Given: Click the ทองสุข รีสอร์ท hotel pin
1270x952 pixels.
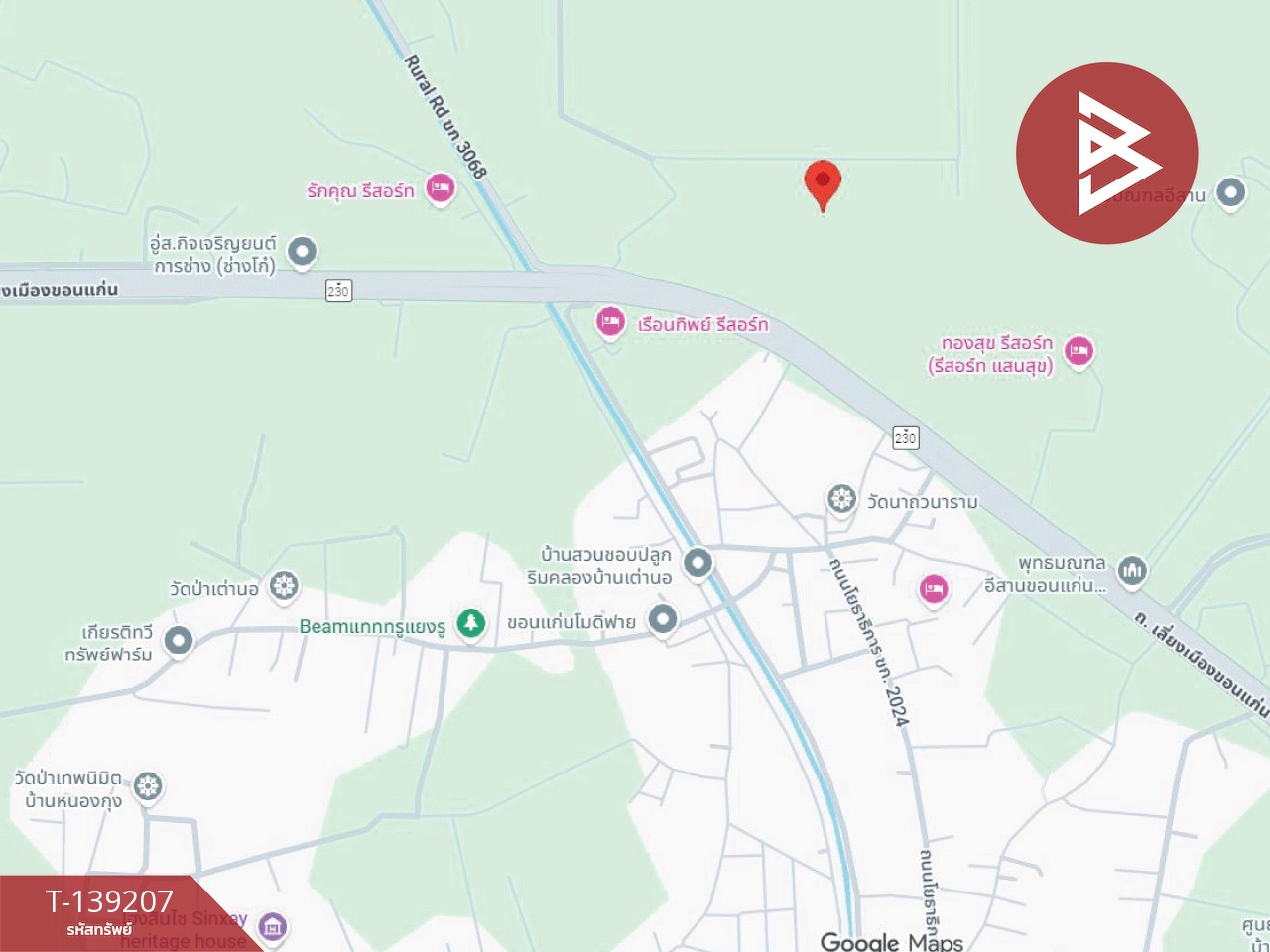Looking at the screenshot, I should pos(1079,351).
